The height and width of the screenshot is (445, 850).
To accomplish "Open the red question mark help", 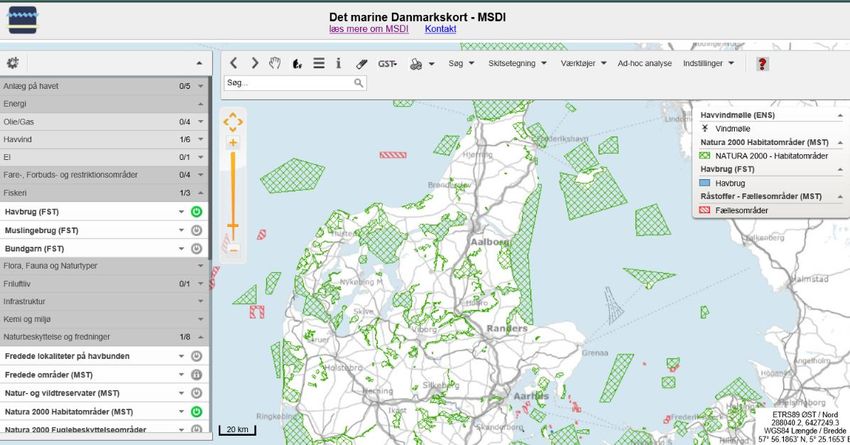I will [762, 63].
